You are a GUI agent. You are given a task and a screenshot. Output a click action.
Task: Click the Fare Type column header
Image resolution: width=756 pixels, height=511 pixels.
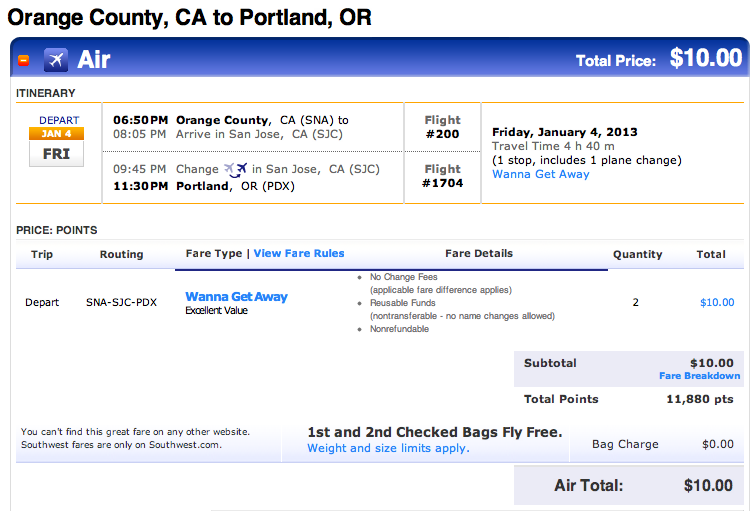[214, 254]
